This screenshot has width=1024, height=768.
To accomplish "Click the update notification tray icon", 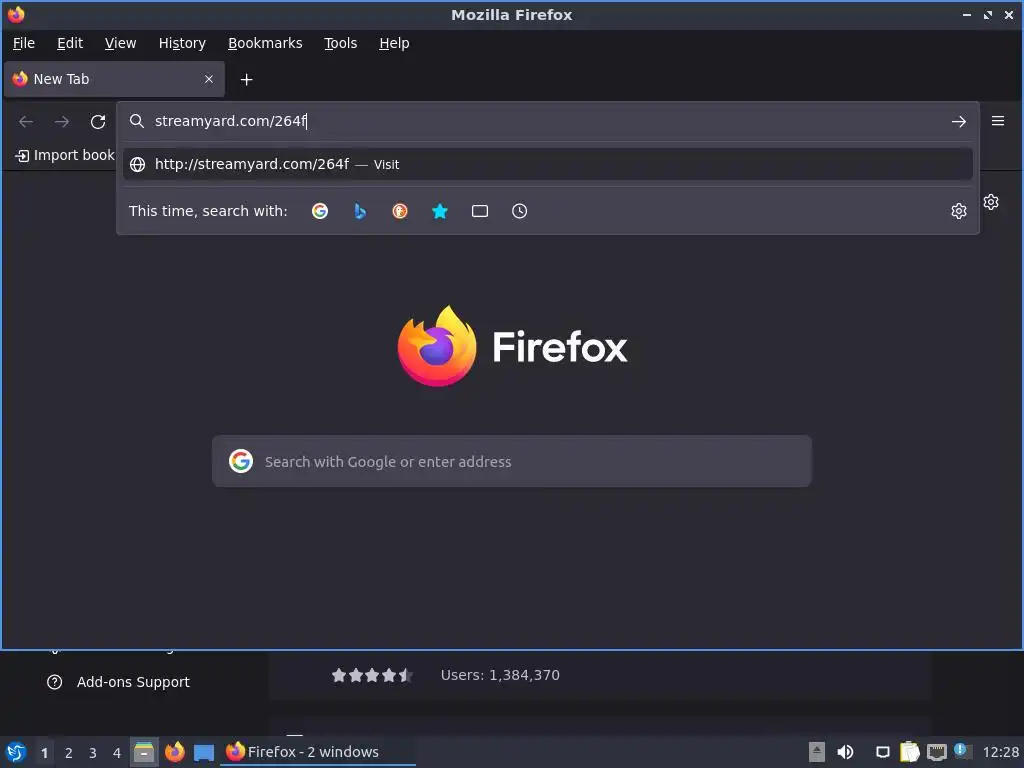I will coord(961,751).
